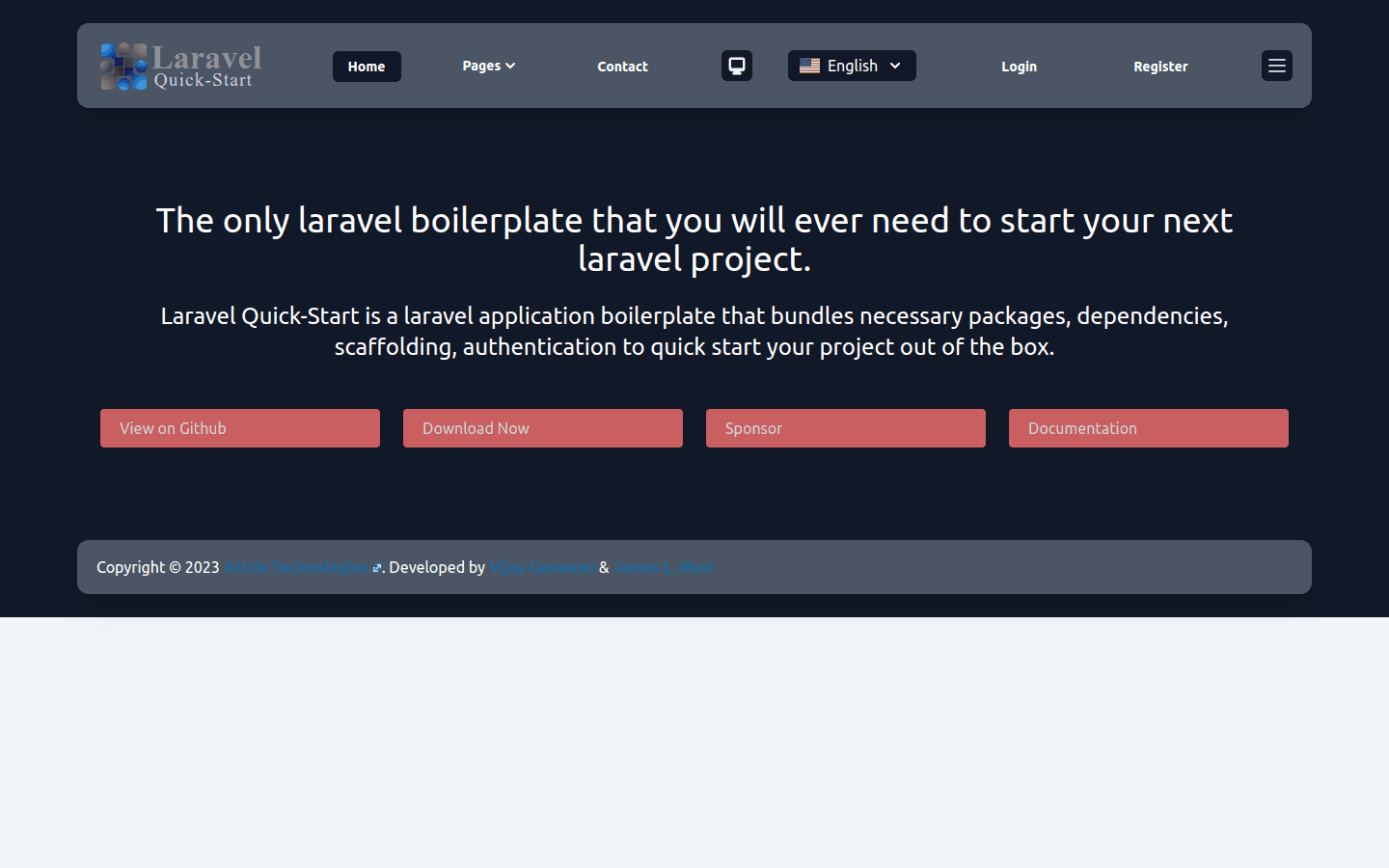Toggle the theme mode monitor icon

pyautogui.click(x=737, y=66)
